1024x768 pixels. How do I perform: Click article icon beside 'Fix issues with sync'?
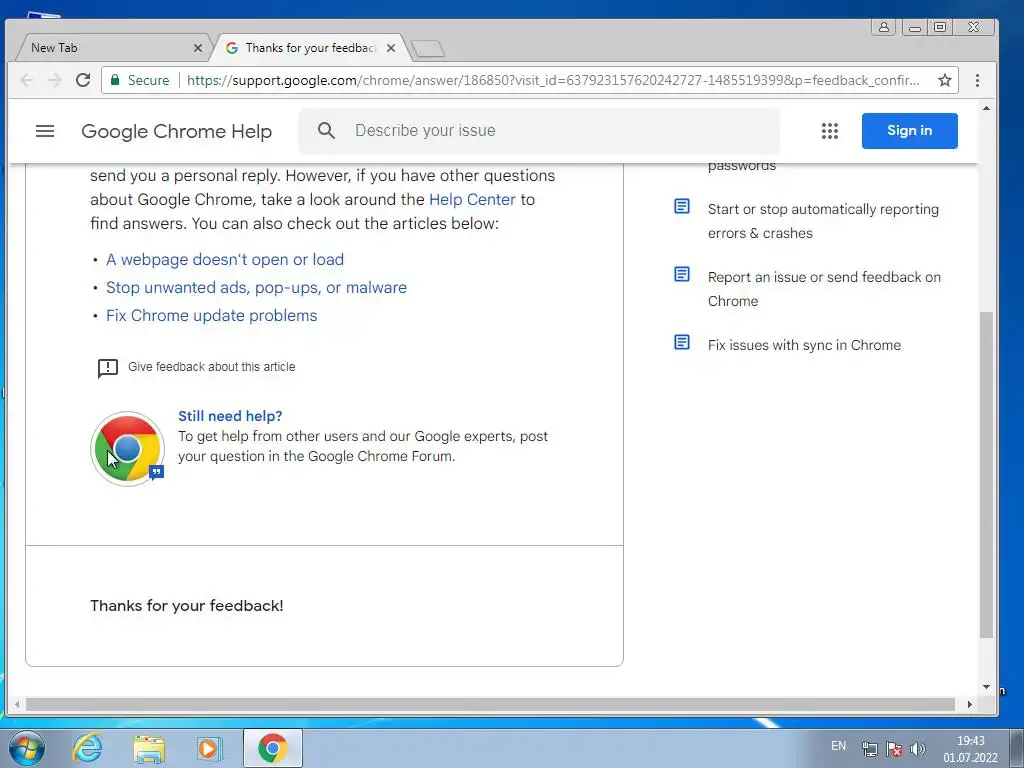[x=682, y=342]
